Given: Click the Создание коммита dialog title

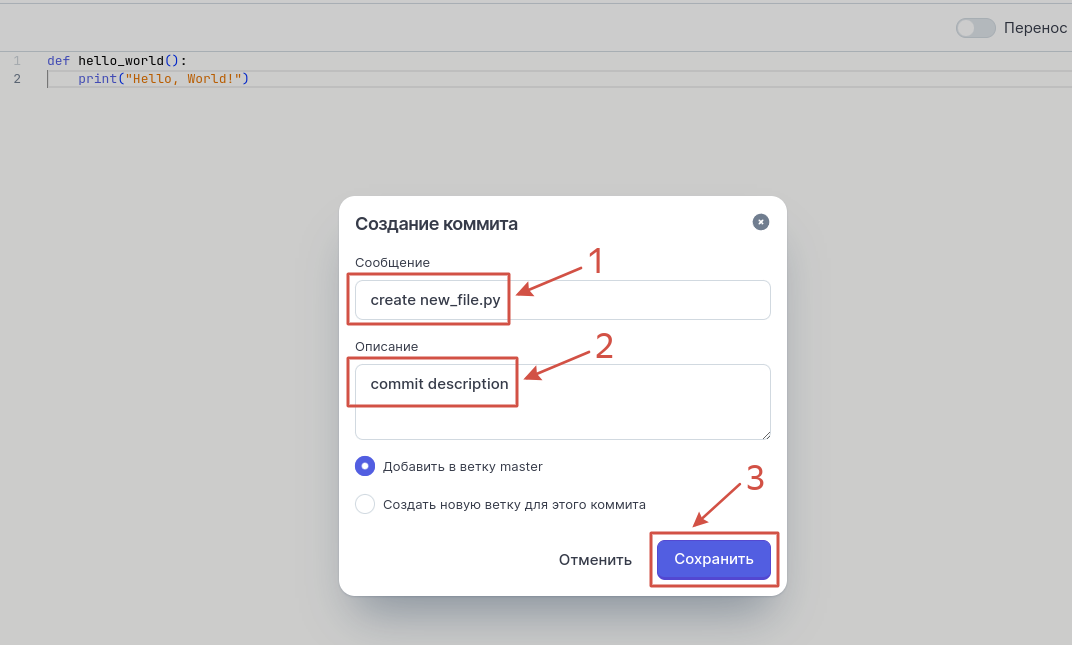Looking at the screenshot, I should tap(436, 224).
